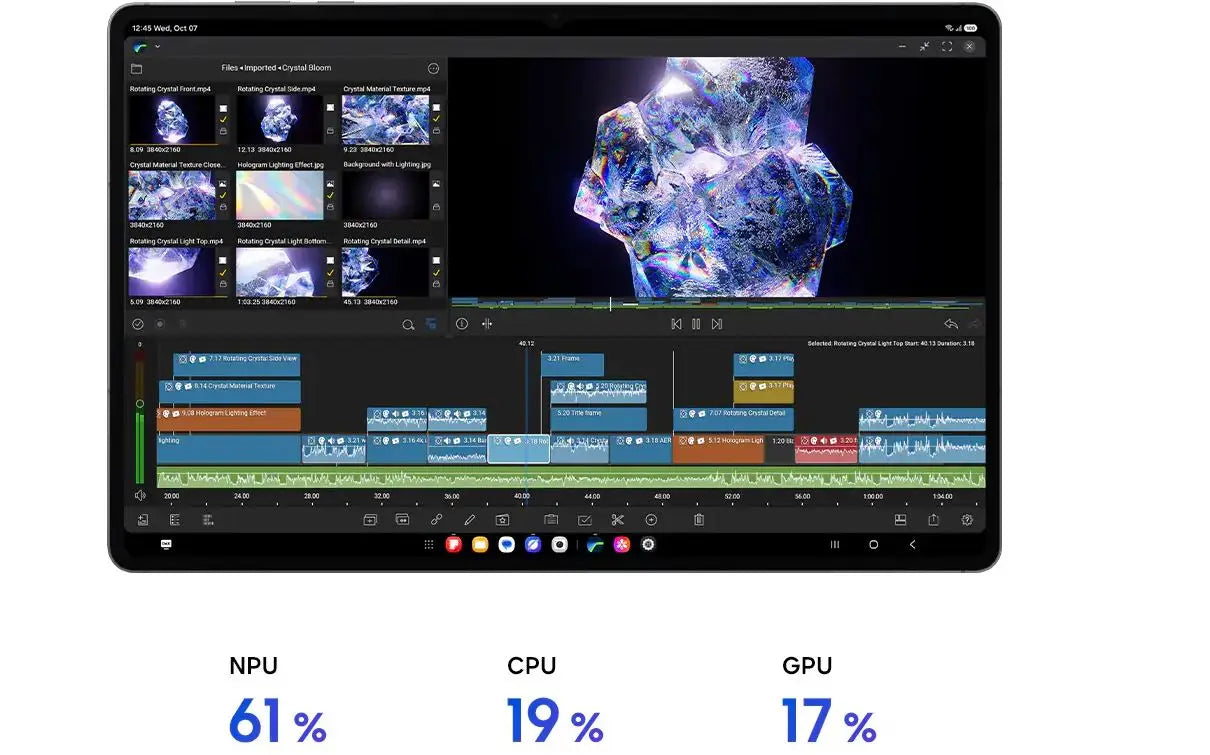Select the Rotating Crystal Side View clip
This screenshot has width=1210, height=755.
pos(237,364)
